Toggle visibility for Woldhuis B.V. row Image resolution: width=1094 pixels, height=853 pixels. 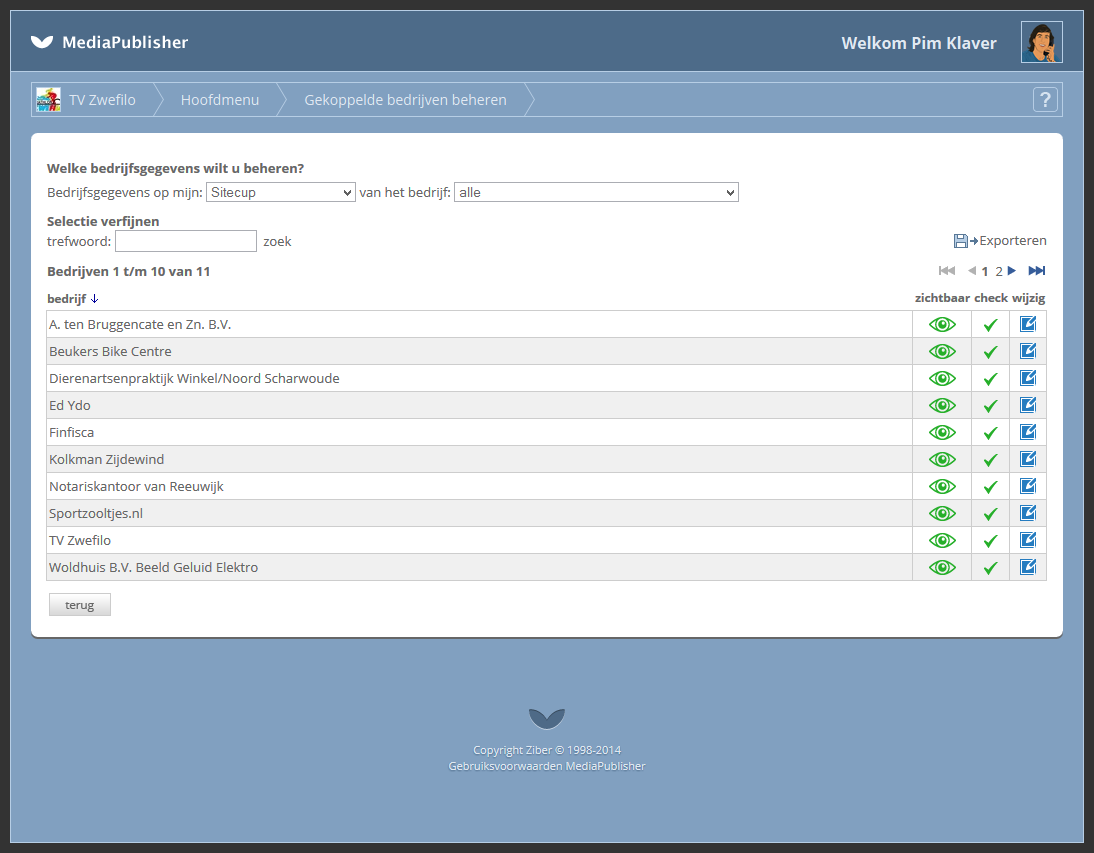(x=942, y=568)
